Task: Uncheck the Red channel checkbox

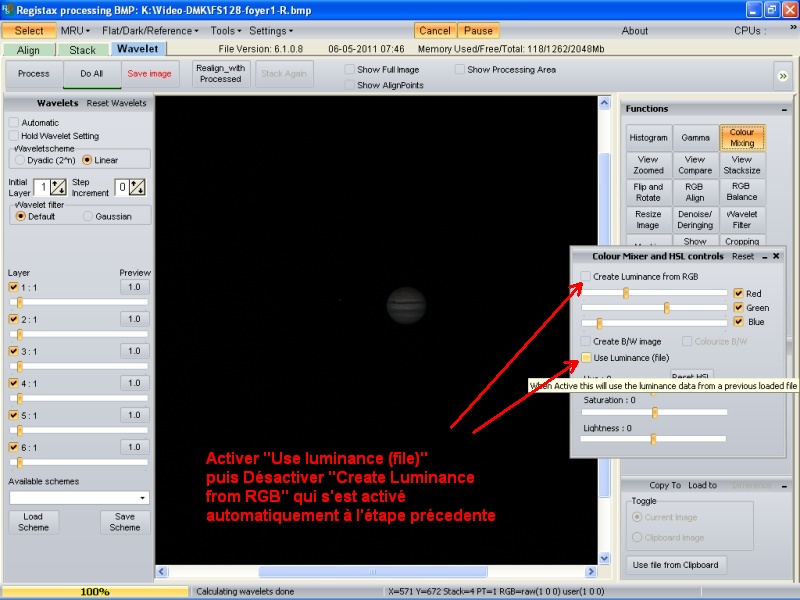Action: coord(738,293)
